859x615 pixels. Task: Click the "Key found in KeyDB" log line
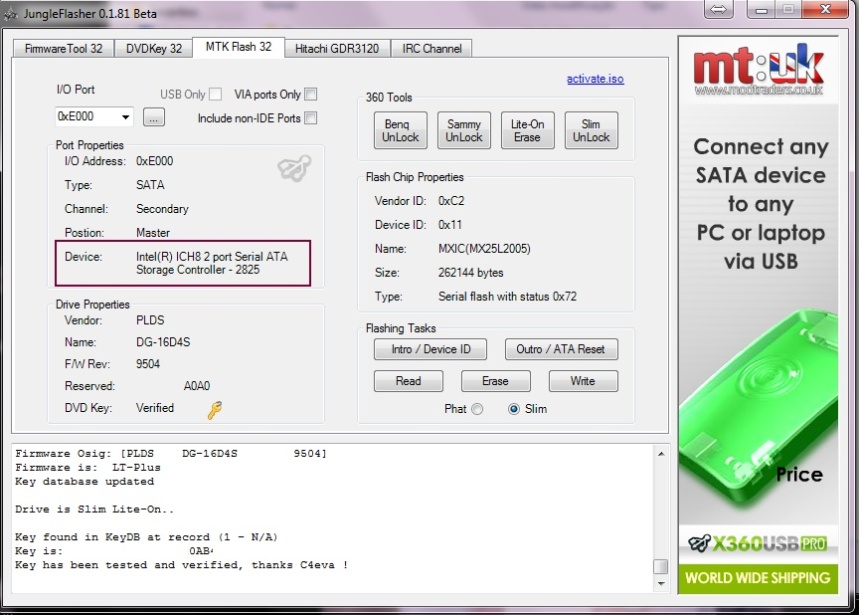pyautogui.click(x=146, y=537)
